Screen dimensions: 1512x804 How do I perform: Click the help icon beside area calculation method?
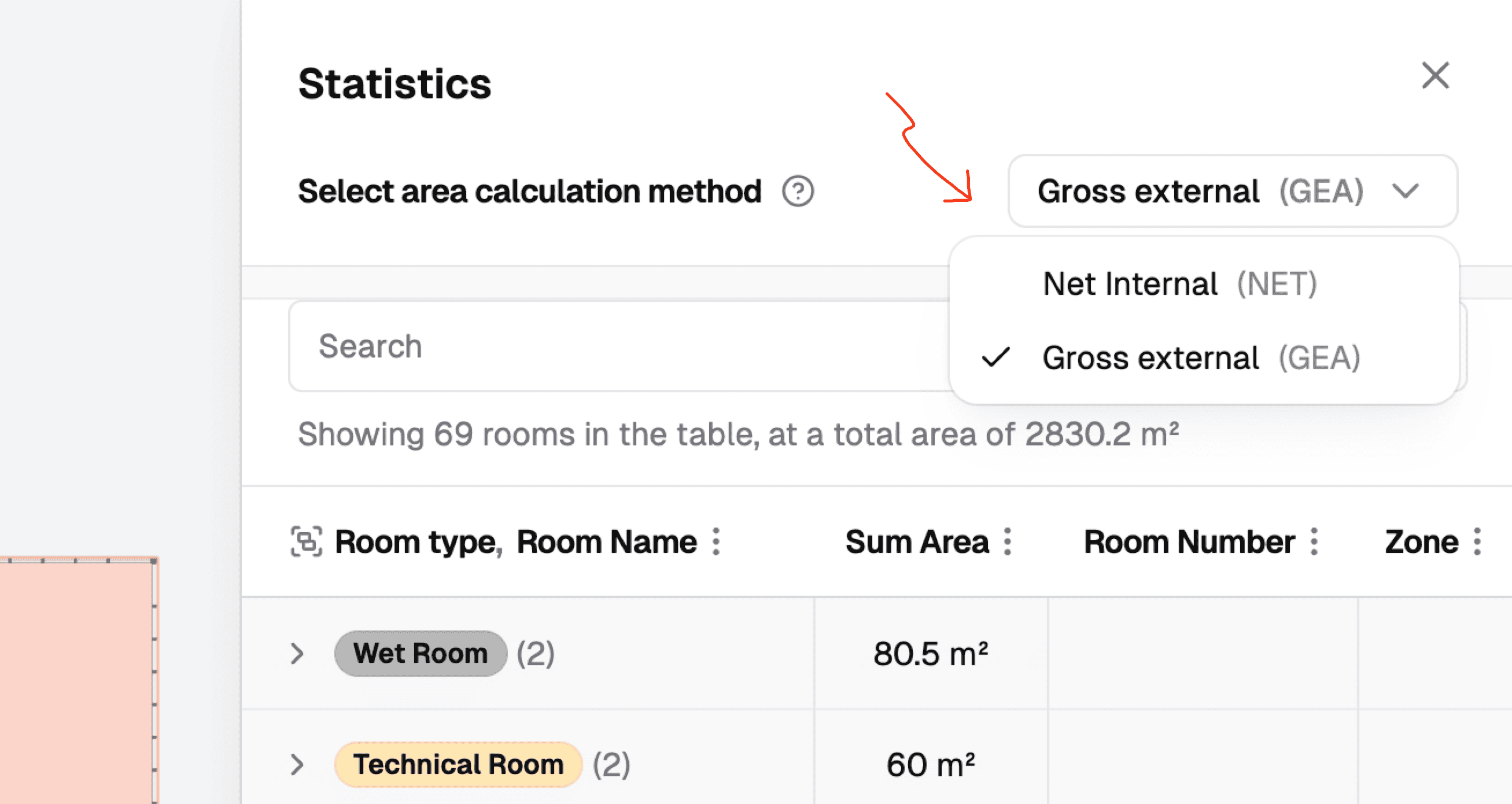coord(798,191)
